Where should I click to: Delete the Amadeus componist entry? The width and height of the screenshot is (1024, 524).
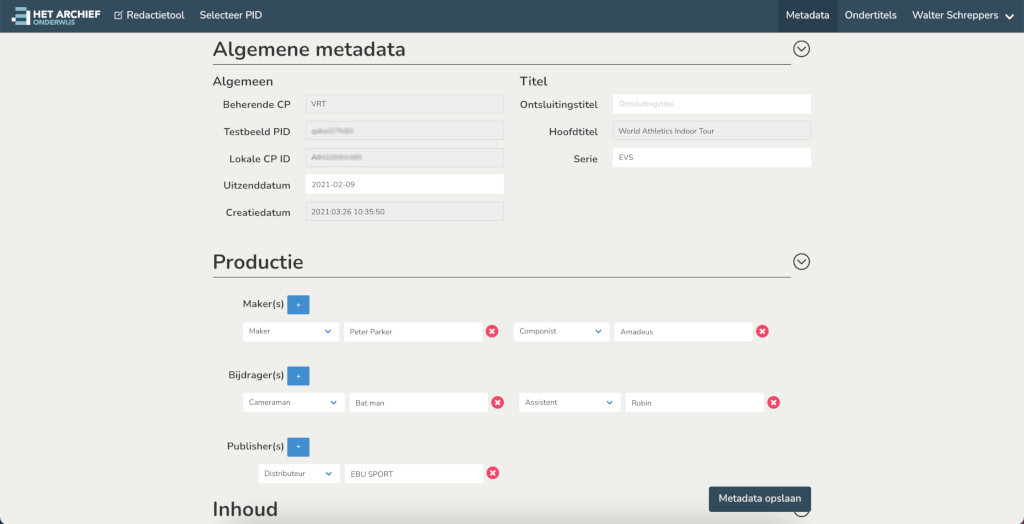tap(762, 331)
